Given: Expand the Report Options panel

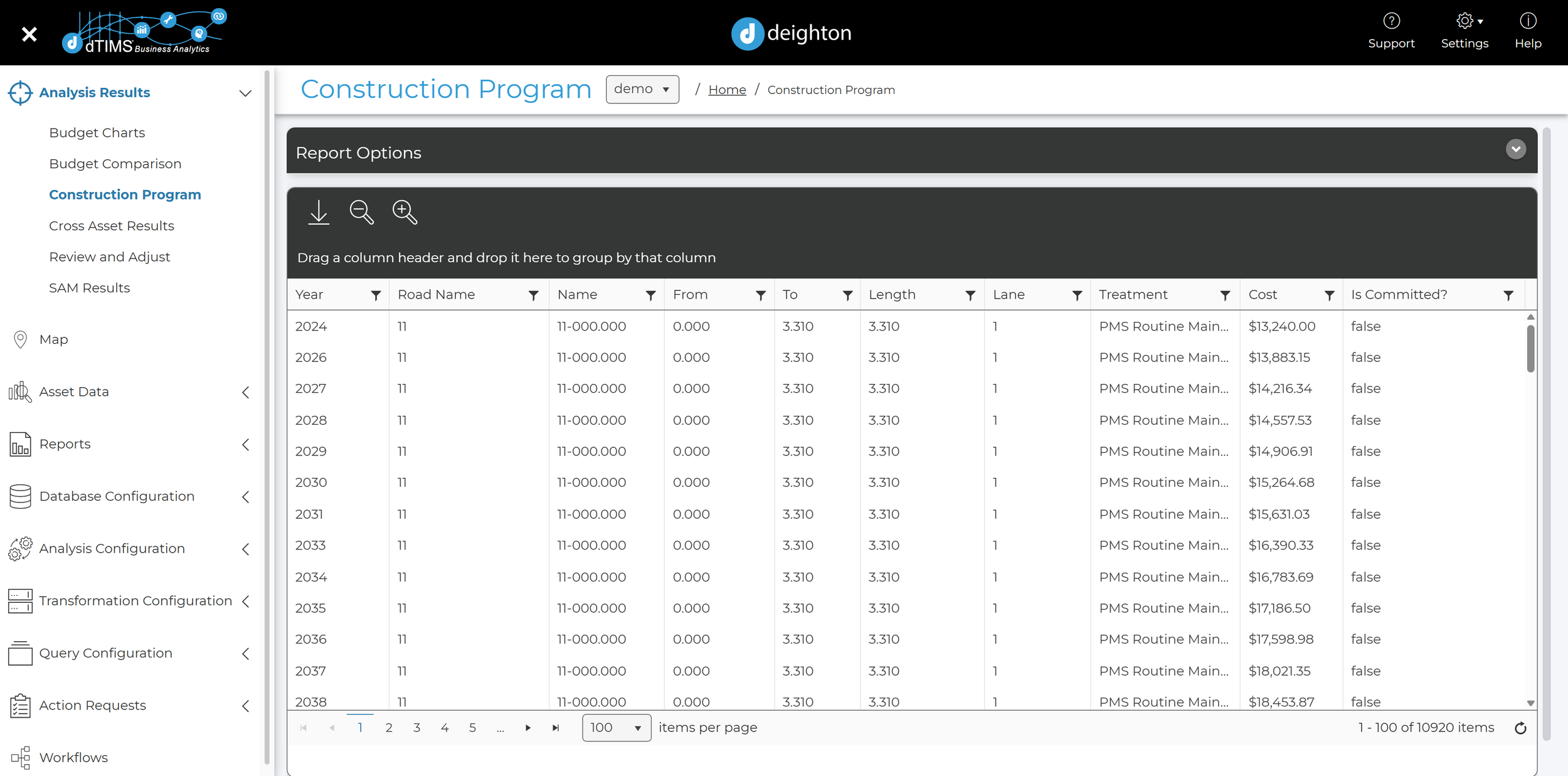Looking at the screenshot, I should click(1515, 150).
